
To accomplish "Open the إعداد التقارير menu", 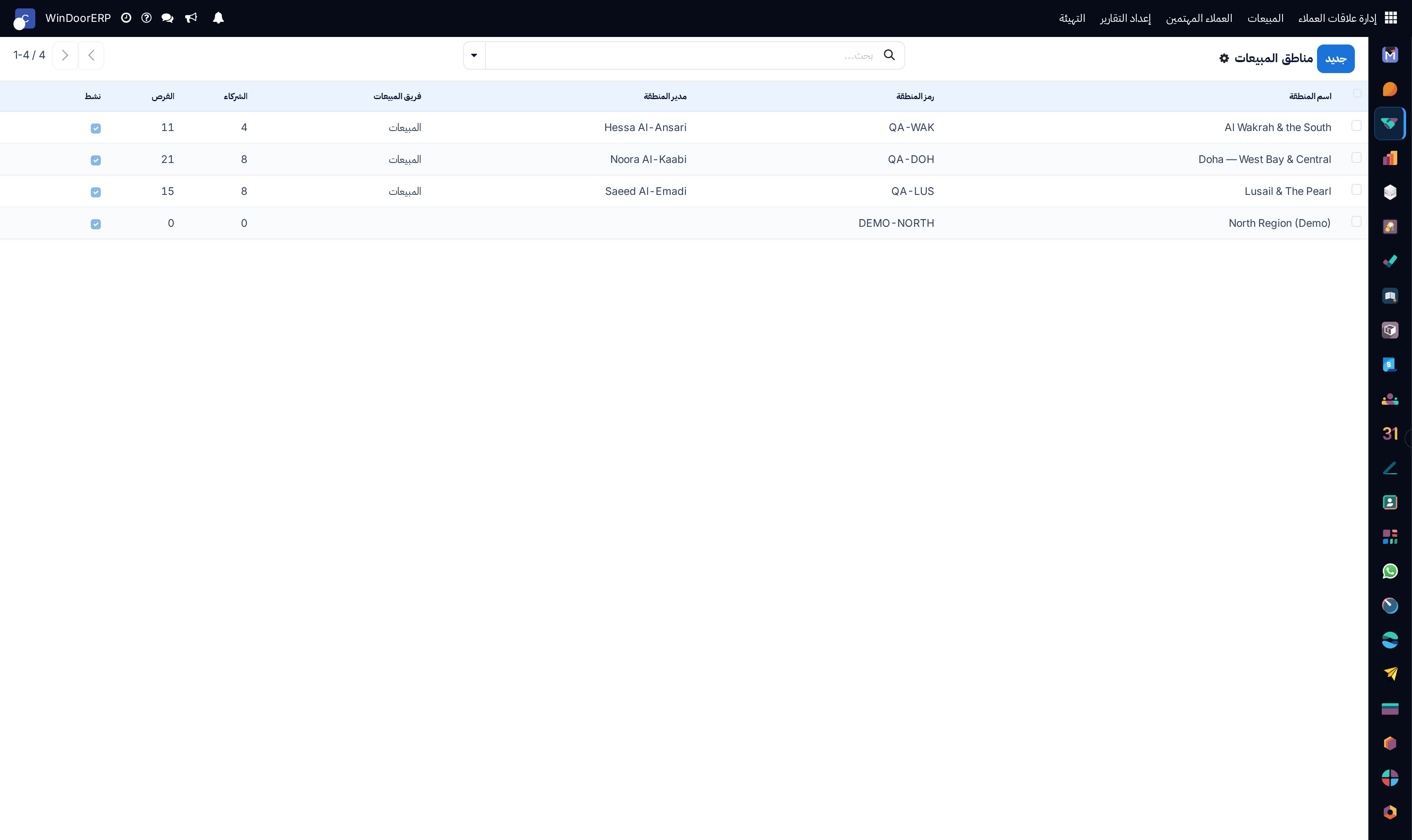I will [x=1125, y=18].
